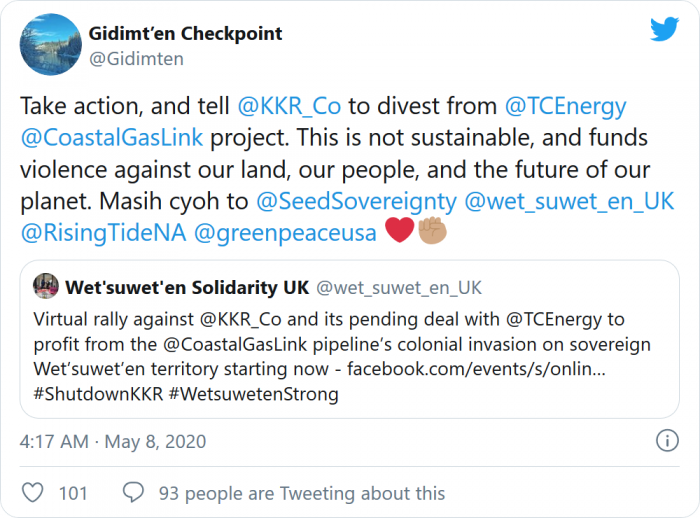
Task: Click Wet'suwet'en Solidarity UK quoted name
Action: [x=187, y=288]
